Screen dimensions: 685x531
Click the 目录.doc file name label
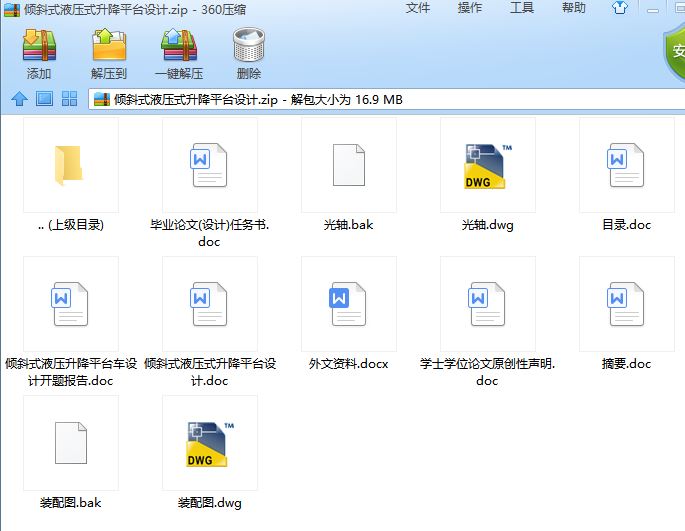[626, 225]
